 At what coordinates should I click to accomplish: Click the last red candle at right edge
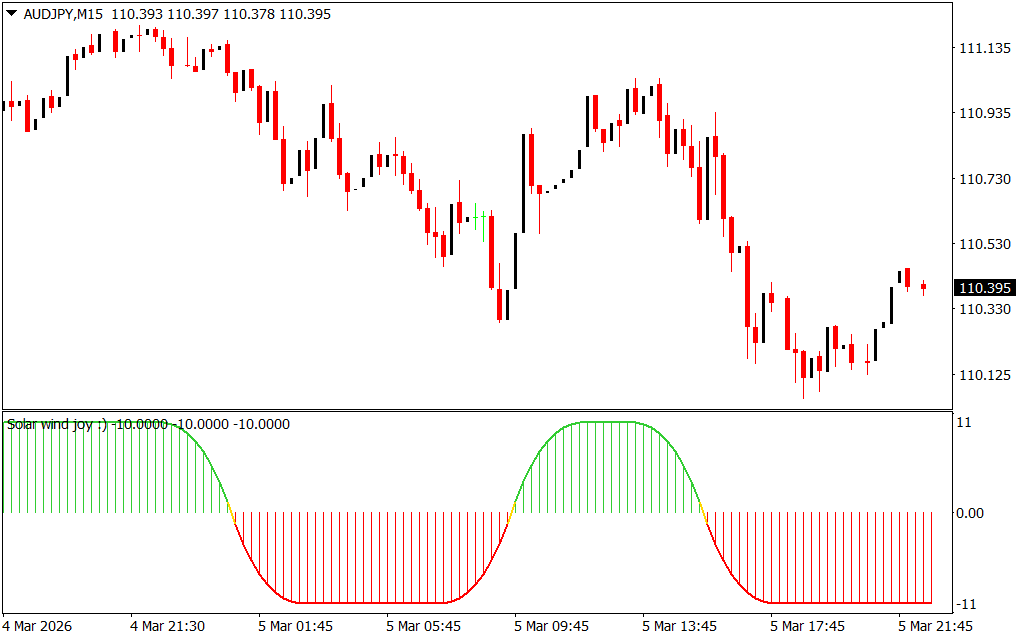point(923,288)
